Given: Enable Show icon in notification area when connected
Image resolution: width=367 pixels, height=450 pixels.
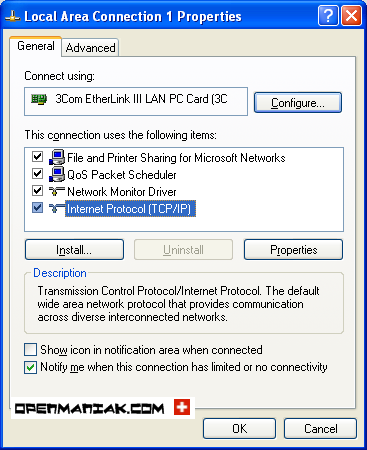Looking at the screenshot, I should tap(30, 350).
